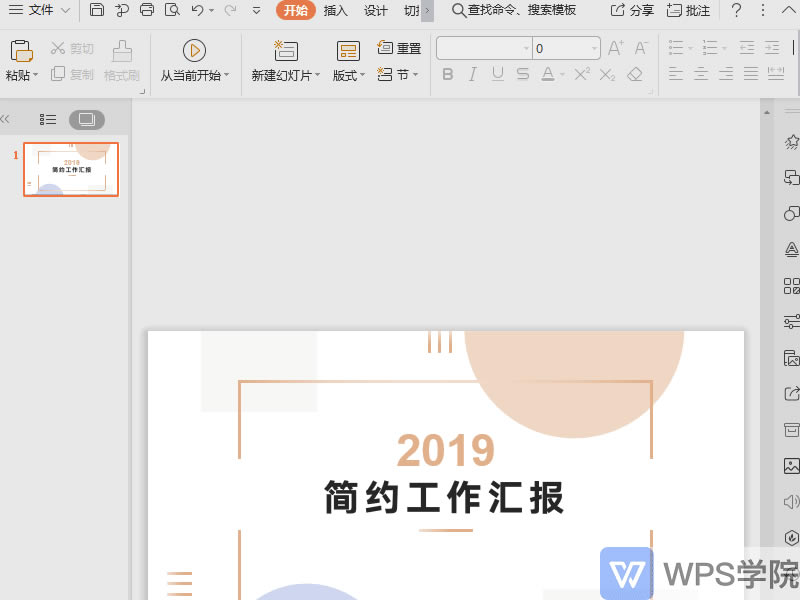Select slide 1 thumbnail in the slide panel
Viewport: 800px width, 600px height.
pos(70,169)
